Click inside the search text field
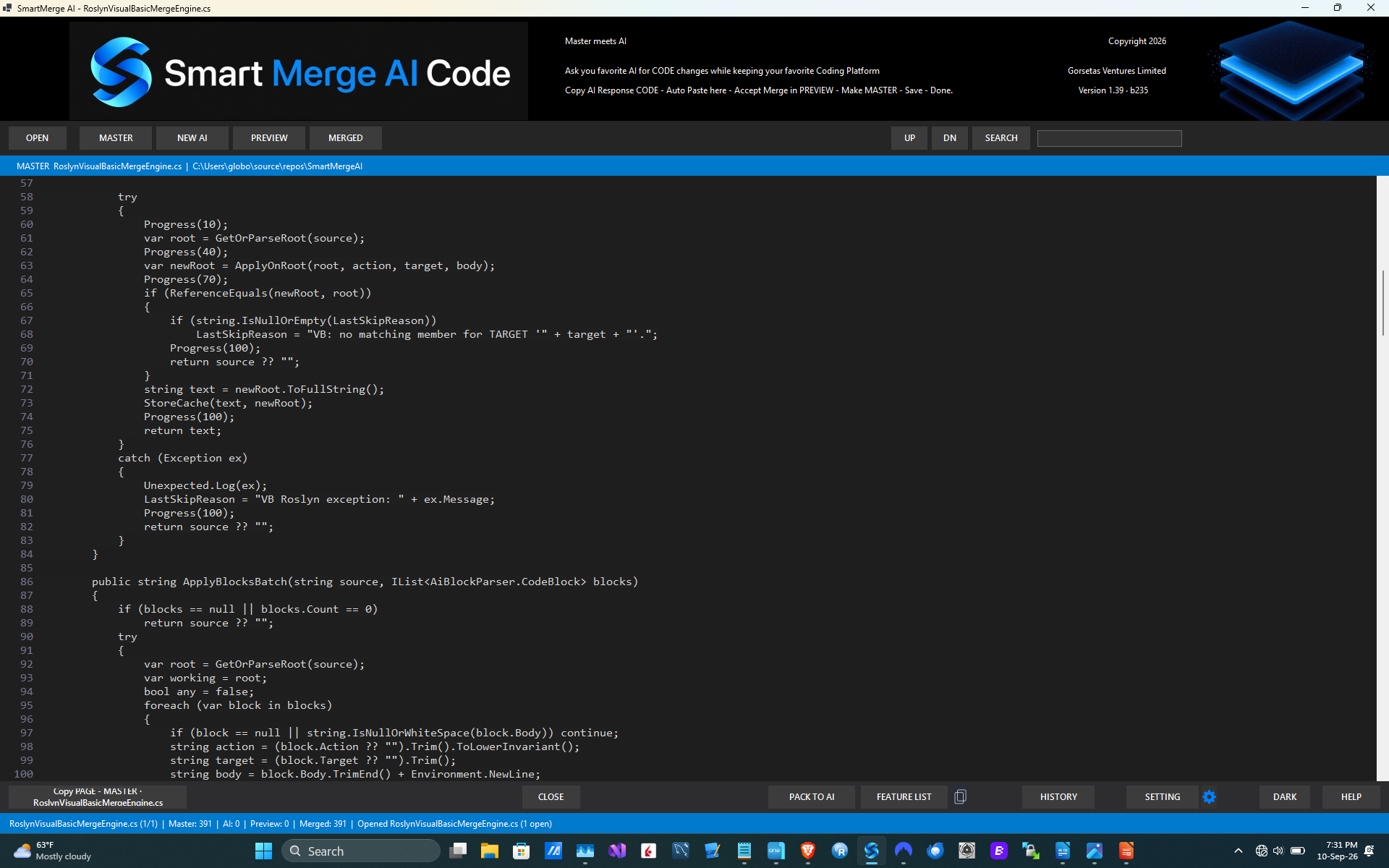1389x868 pixels. 1109,138
